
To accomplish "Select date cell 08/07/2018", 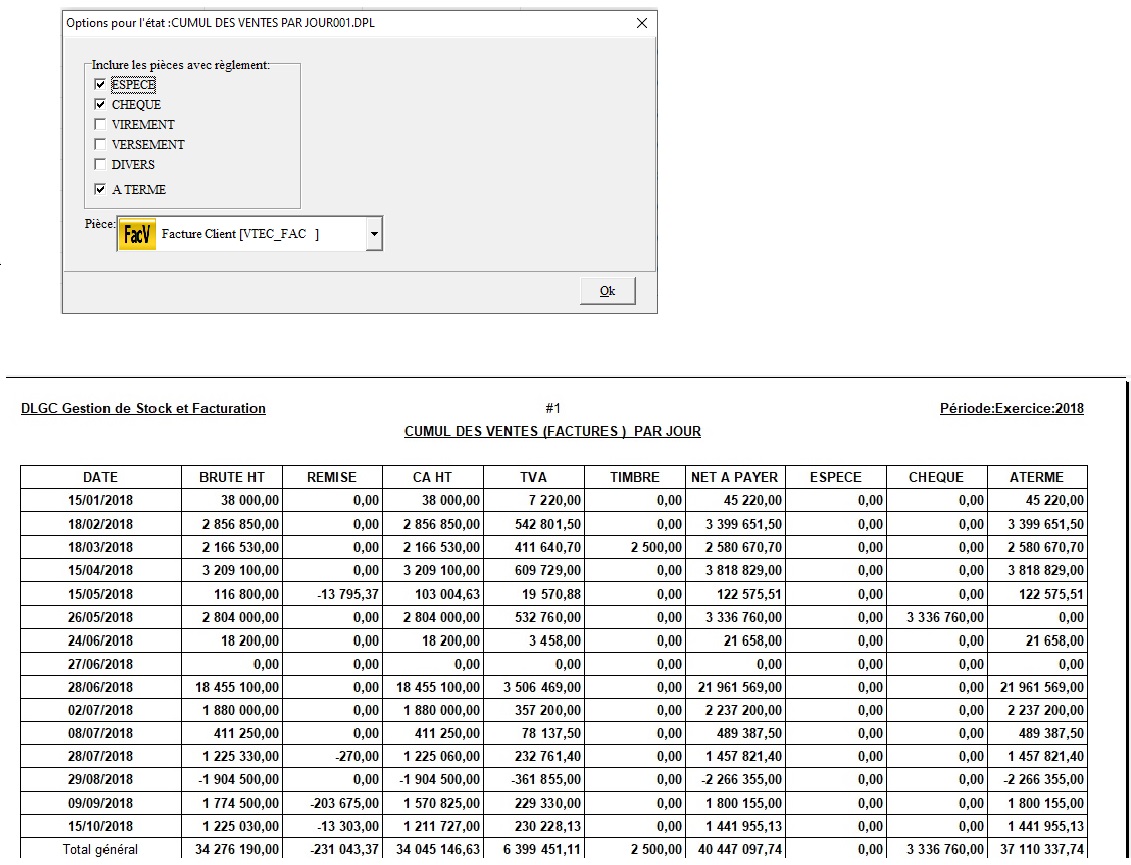I will click(x=100, y=733).
